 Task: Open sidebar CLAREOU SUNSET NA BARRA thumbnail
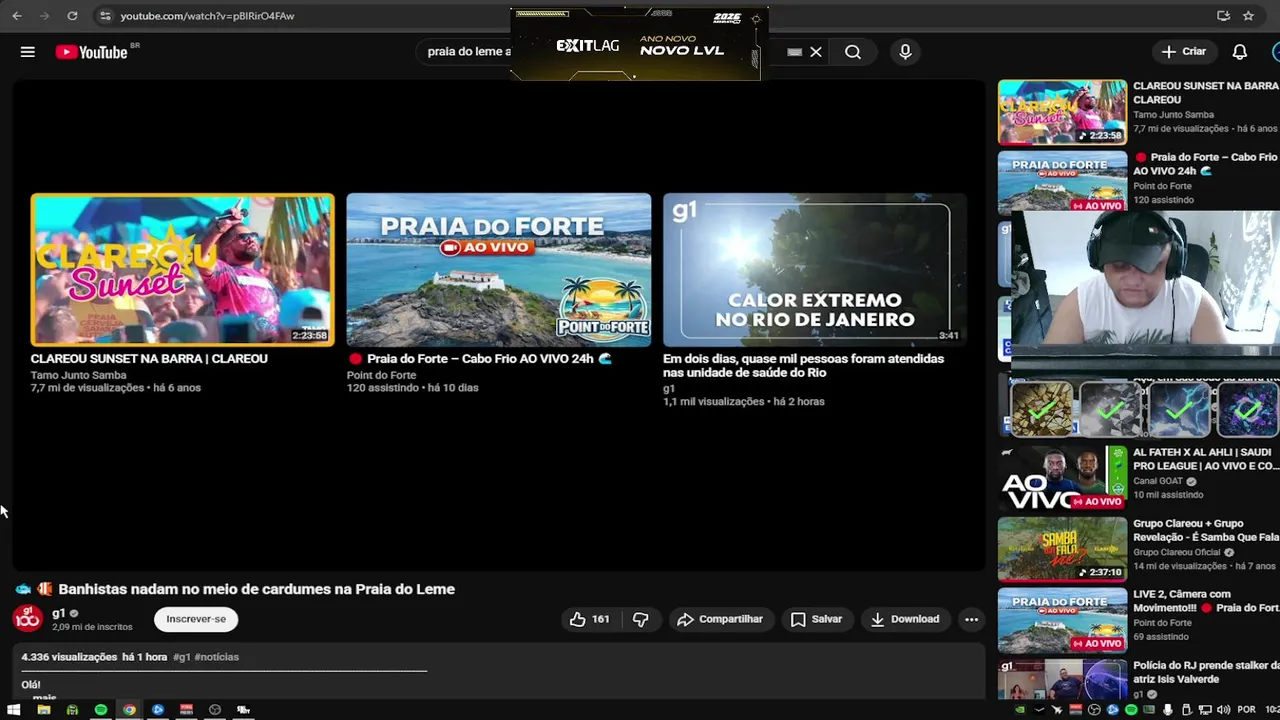[x=1062, y=113]
